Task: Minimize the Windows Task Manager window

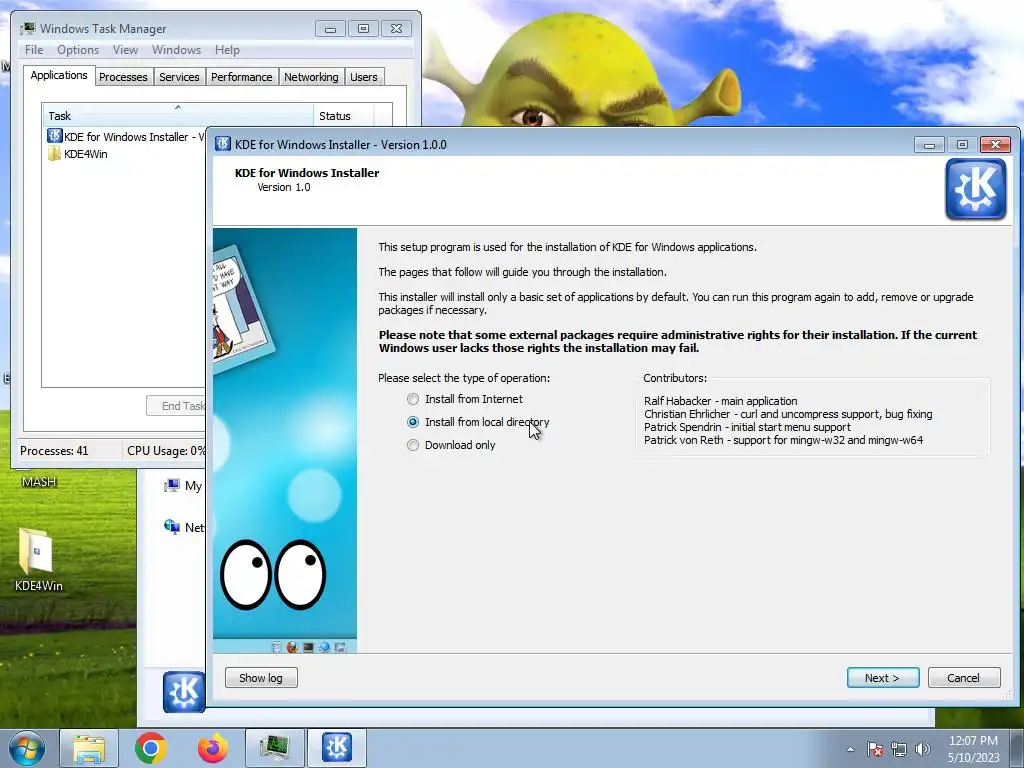Action: [x=330, y=29]
